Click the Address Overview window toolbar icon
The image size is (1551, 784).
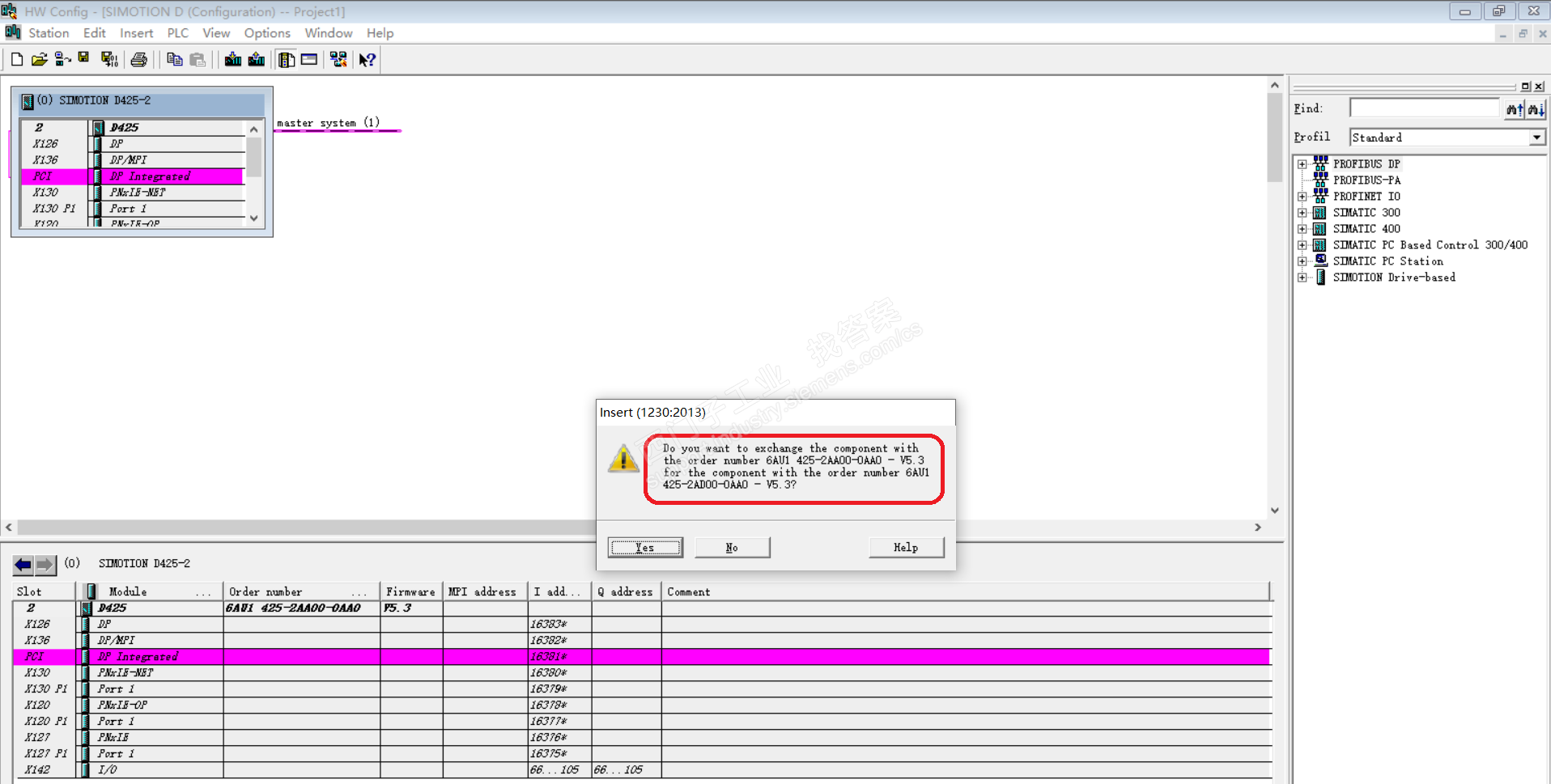[309, 59]
